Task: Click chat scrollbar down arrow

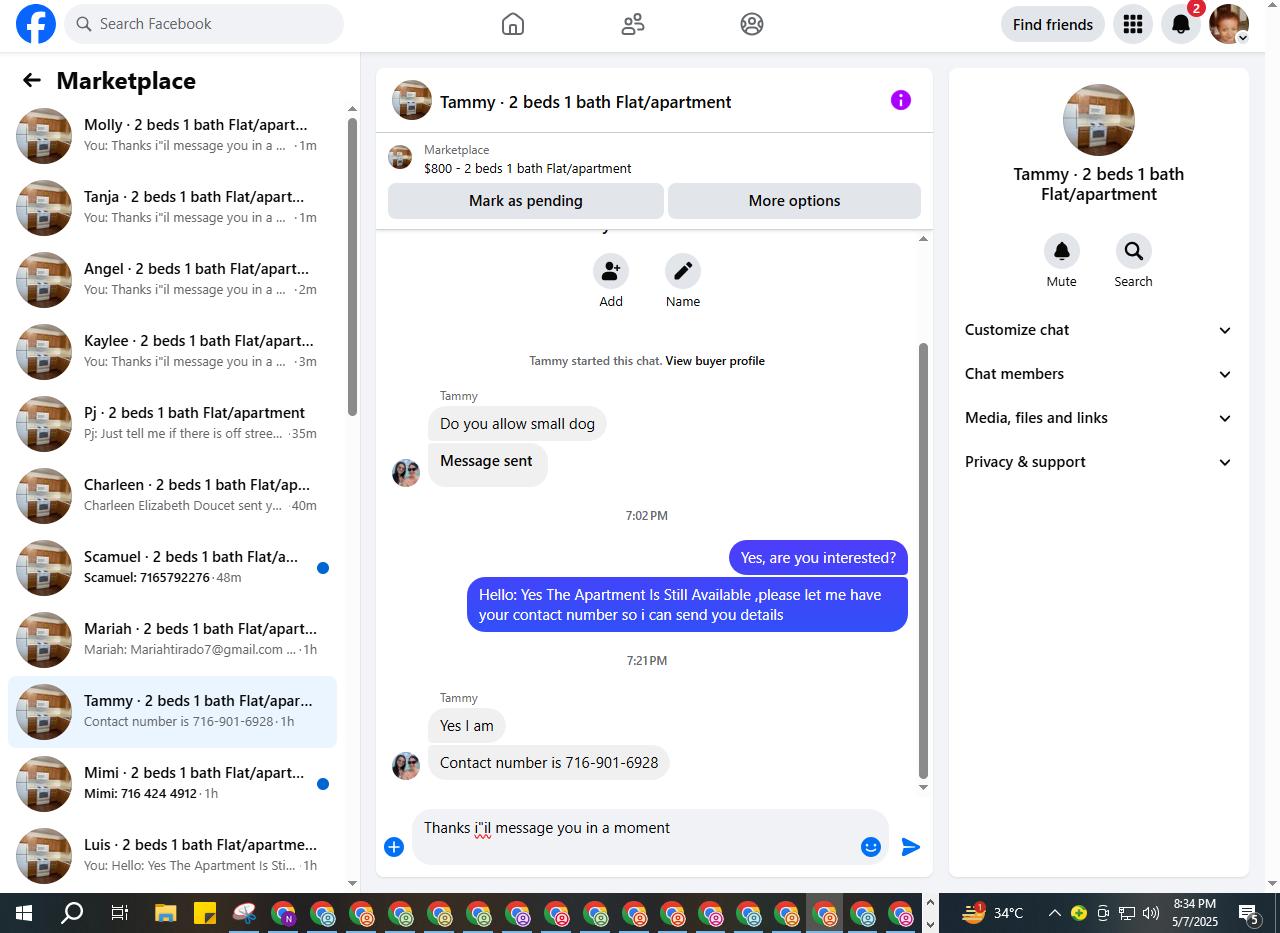Action: pyautogui.click(x=923, y=788)
